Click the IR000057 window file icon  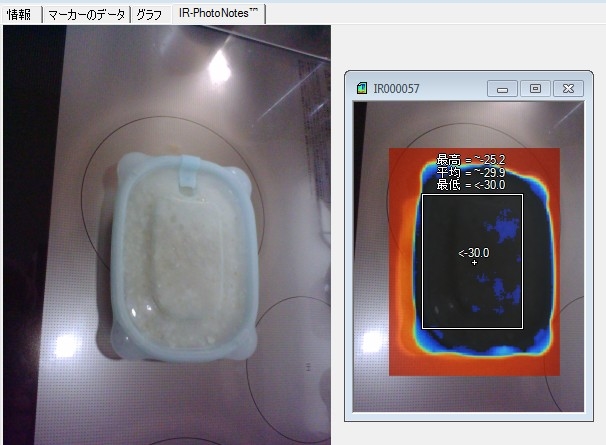[362, 88]
